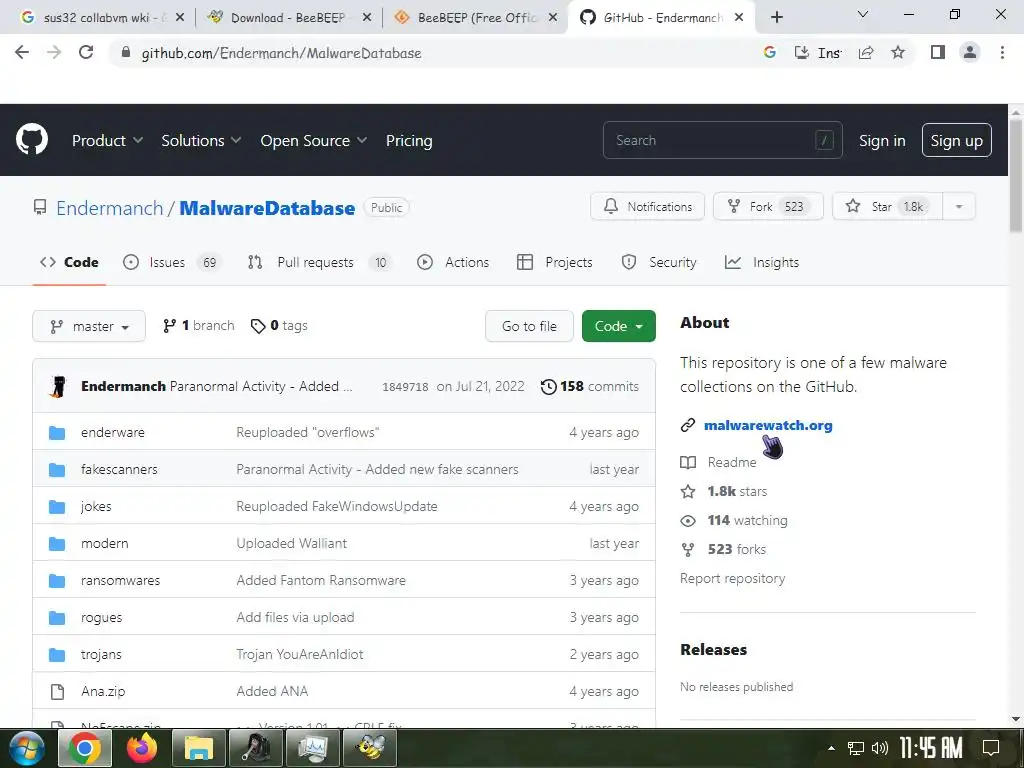Image resolution: width=1024 pixels, height=768 pixels.
Task: Open Chrome three-dot menu
Action: point(1002,52)
